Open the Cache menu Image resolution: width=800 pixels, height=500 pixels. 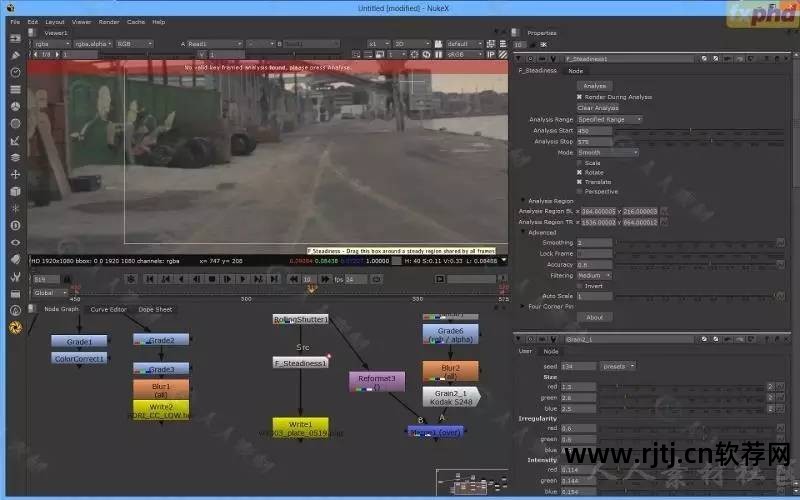(x=136, y=22)
